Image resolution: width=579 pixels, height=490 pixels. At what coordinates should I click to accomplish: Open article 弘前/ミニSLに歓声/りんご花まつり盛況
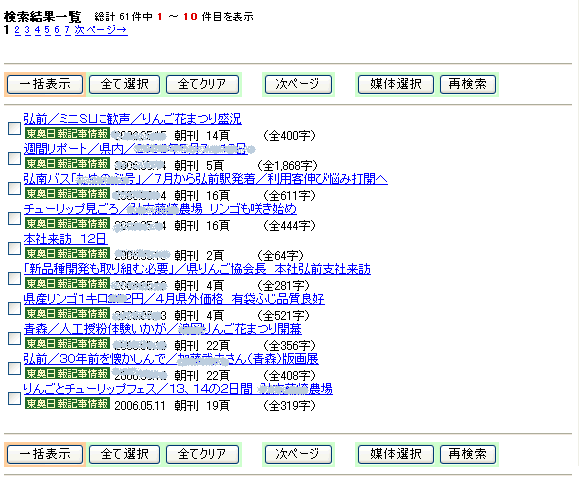(133, 119)
